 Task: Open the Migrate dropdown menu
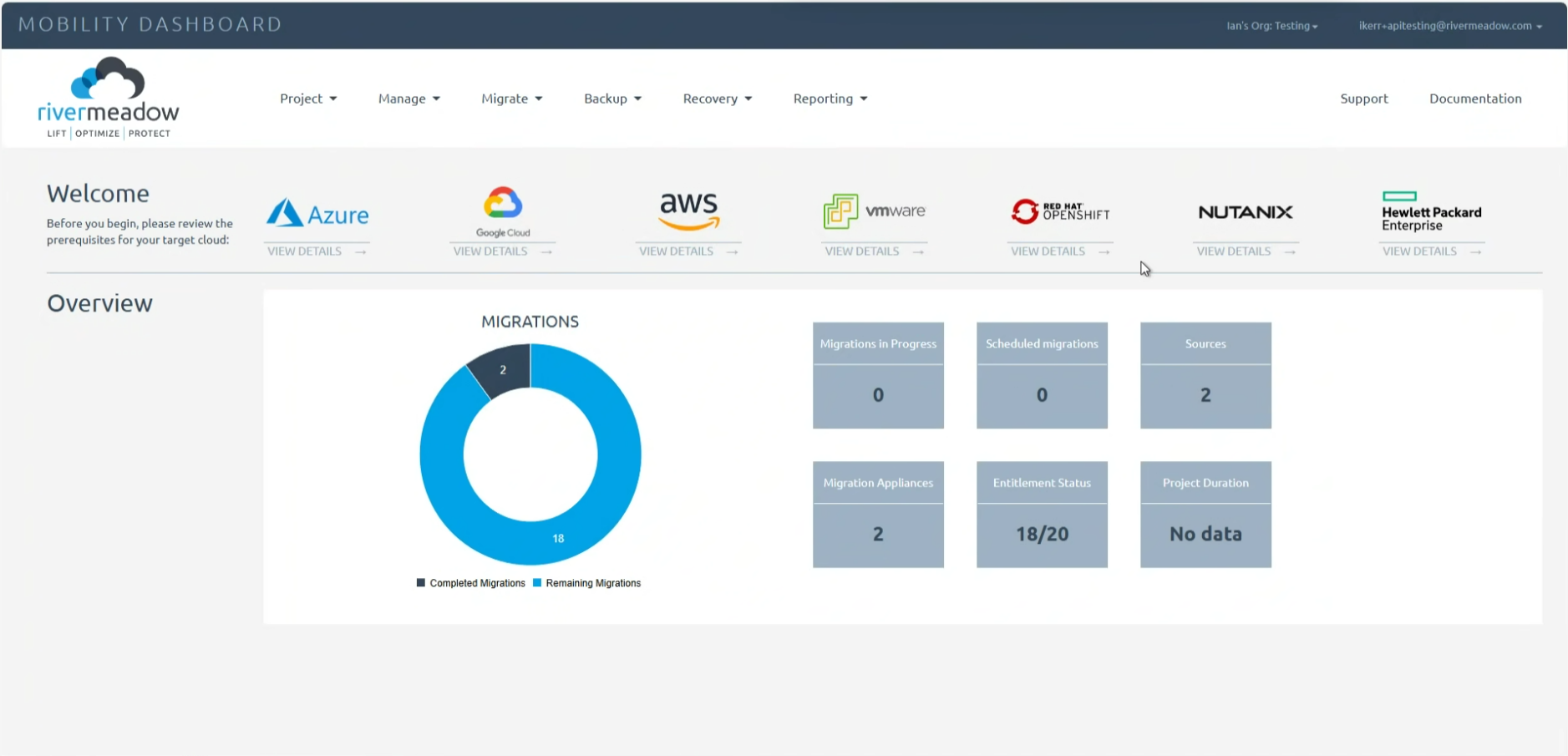click(511, 99)
